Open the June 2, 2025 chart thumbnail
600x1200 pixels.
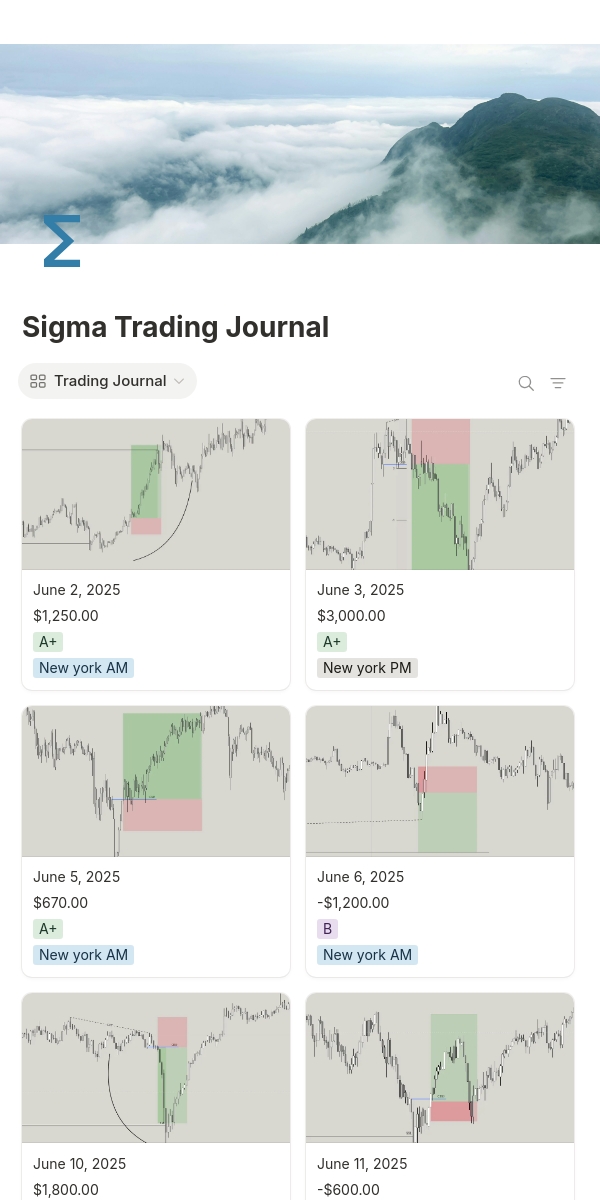tap(156, 494)
